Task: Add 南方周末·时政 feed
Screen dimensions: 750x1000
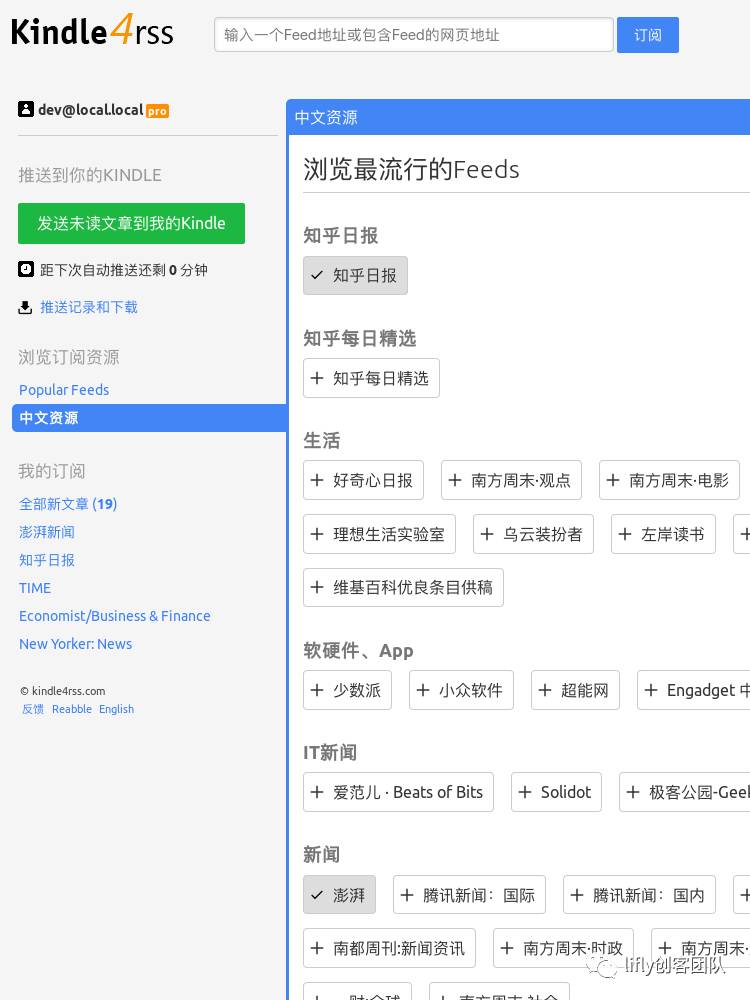Action: click(564, 948)
